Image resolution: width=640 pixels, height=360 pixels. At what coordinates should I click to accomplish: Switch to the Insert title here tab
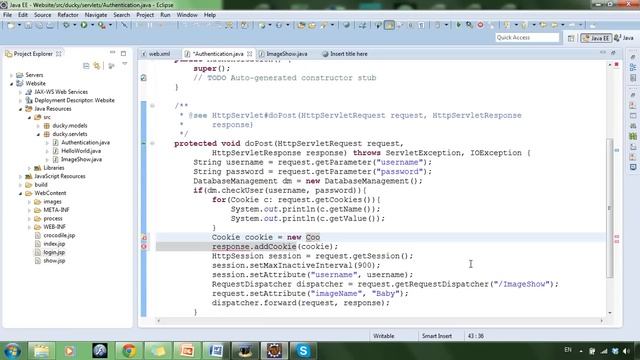[x=345, y=54]
